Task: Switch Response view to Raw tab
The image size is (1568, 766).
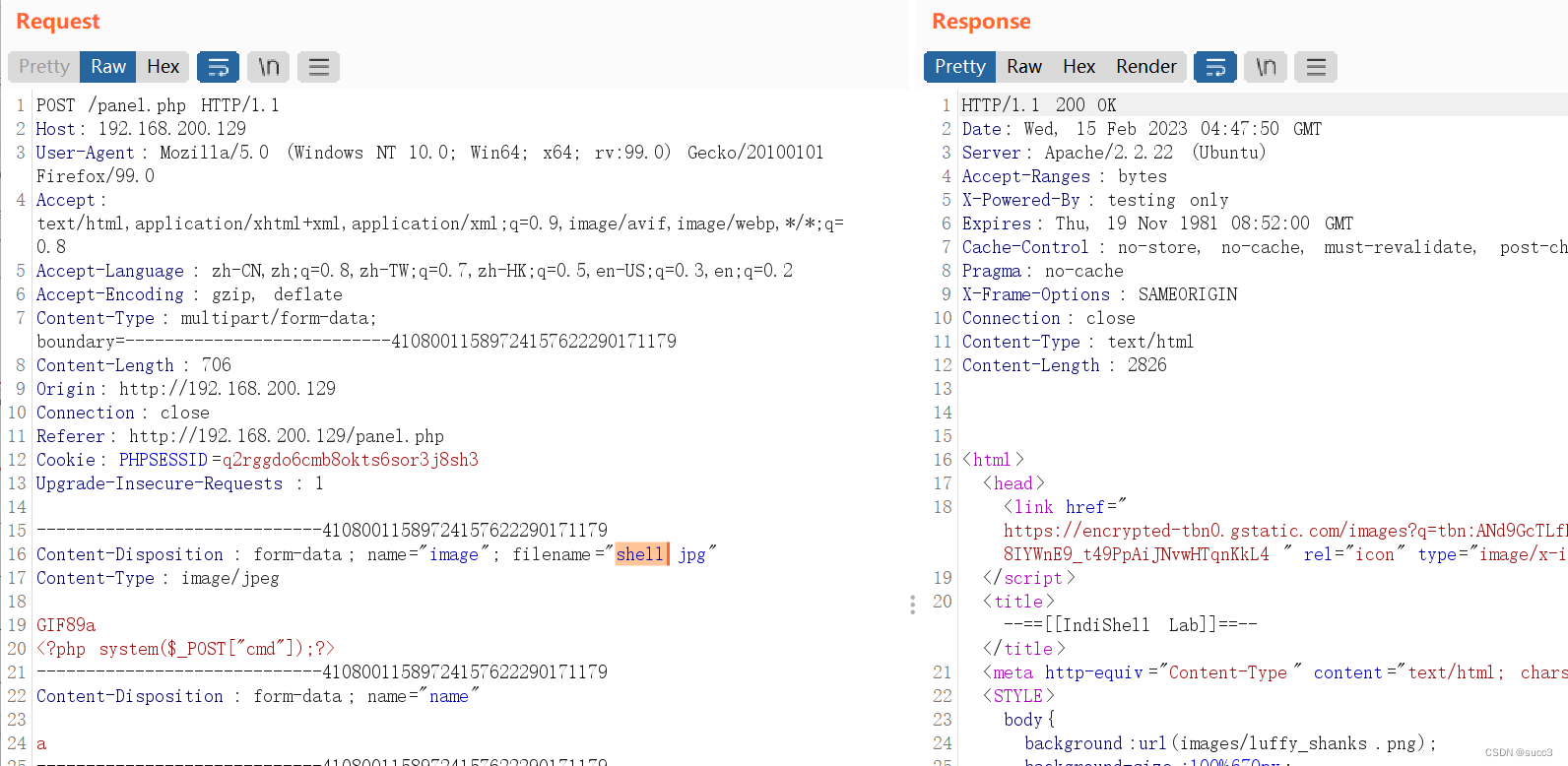Action: [x=1024, y=67]
